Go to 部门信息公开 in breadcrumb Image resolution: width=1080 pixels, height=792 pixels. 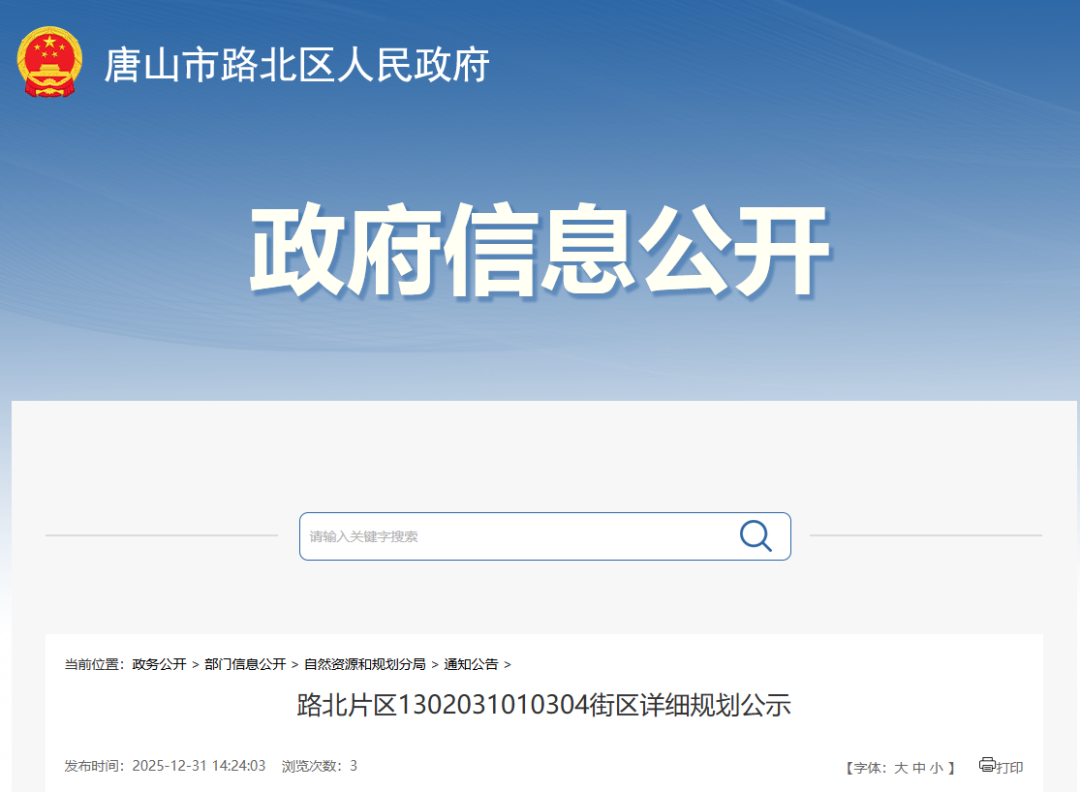245,664
